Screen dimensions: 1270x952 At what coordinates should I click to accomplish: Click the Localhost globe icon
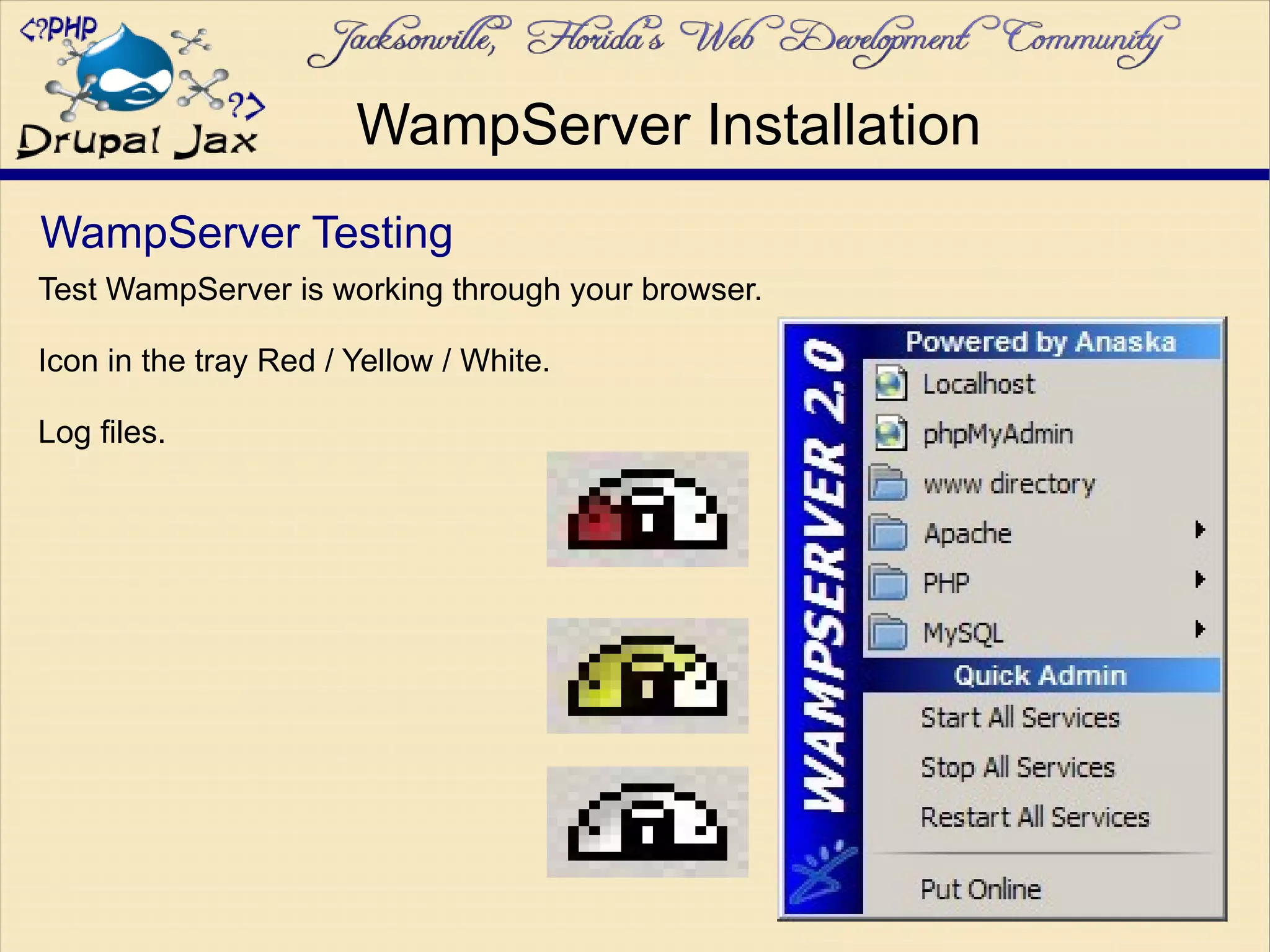click(x=891, y=384)
